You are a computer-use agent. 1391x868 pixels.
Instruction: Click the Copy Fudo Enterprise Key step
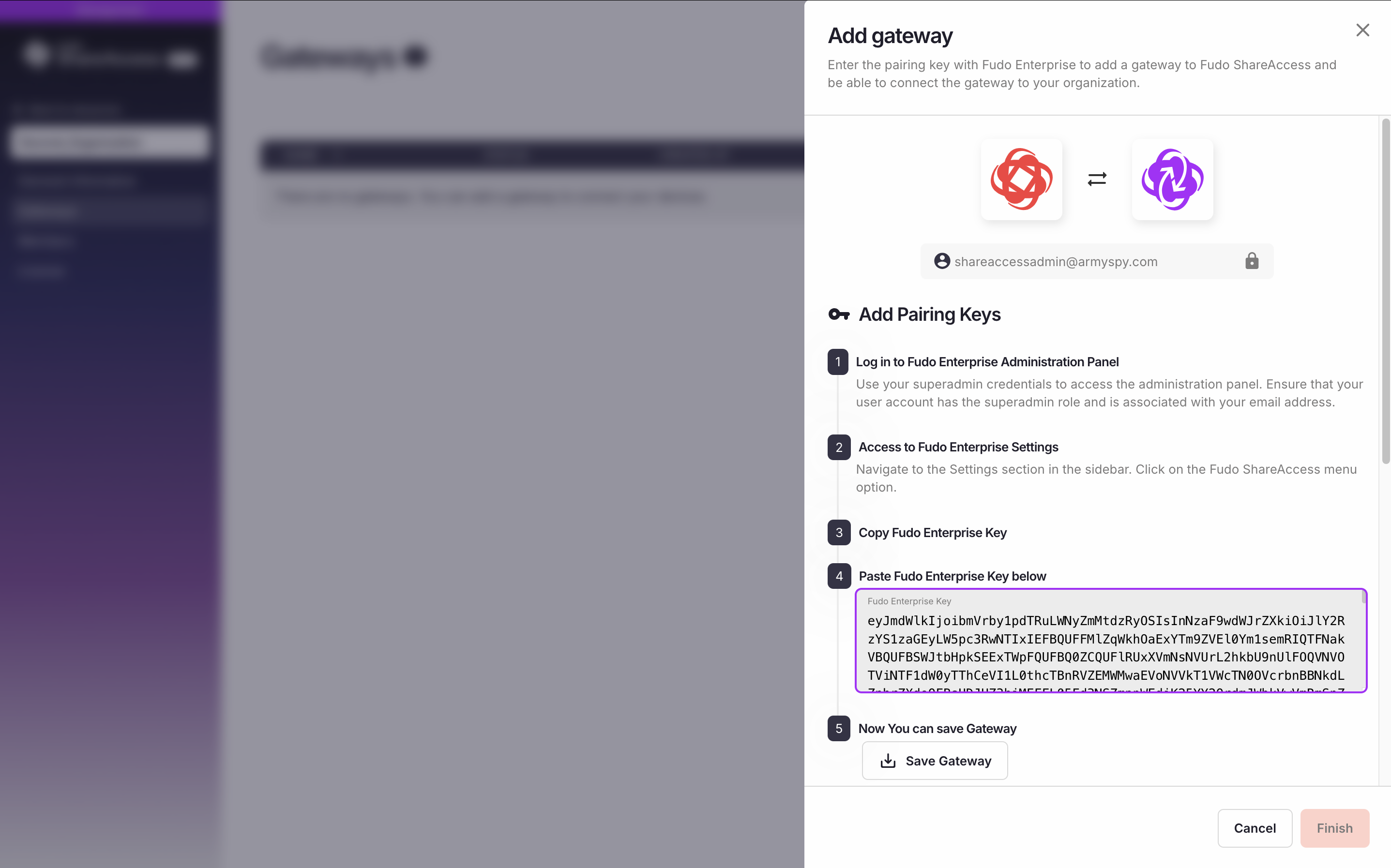(932, 533)
